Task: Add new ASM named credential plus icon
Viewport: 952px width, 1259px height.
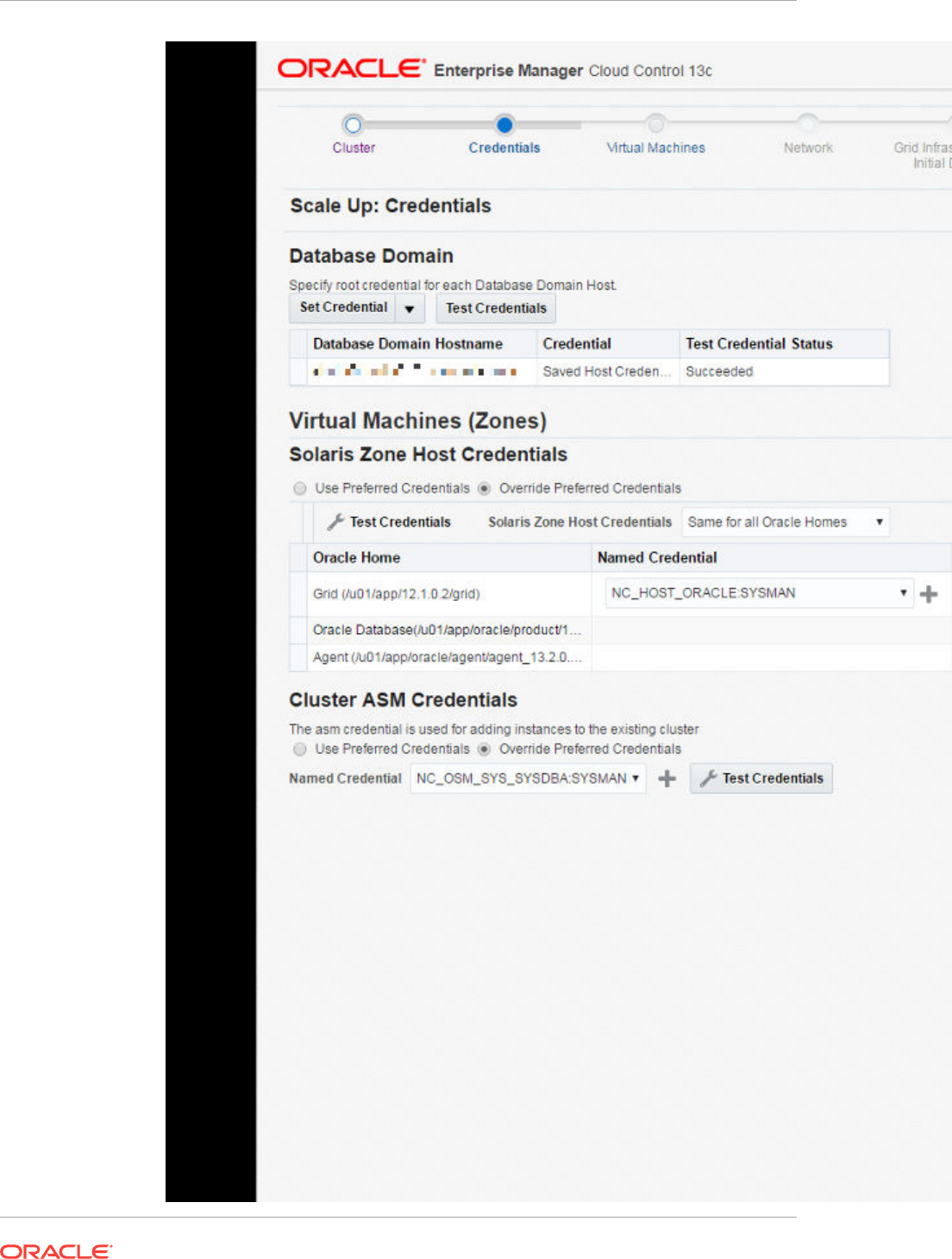Action: pos(667,779)
